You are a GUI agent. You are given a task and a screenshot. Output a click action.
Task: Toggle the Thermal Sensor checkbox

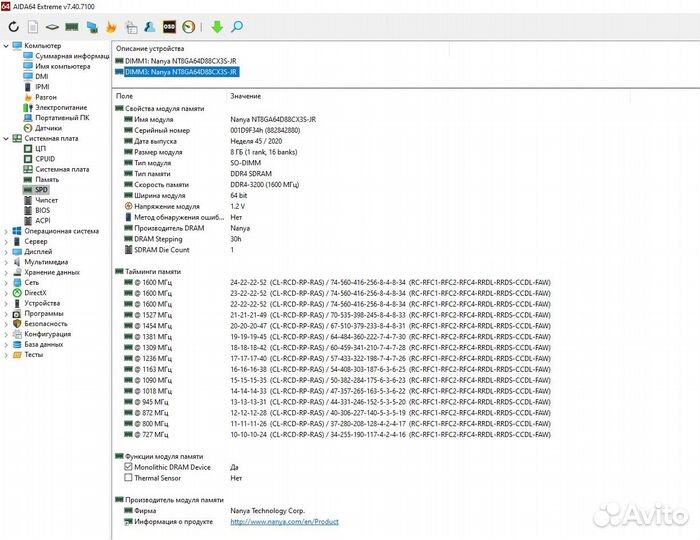tap(127, 478)
